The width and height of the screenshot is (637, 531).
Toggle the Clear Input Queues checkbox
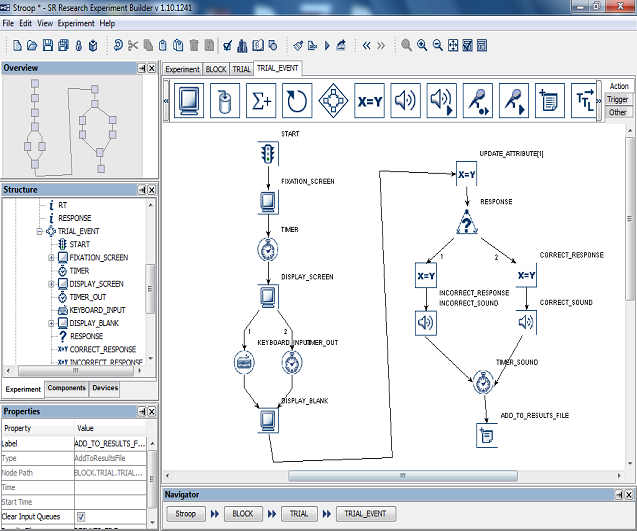tap(81, 517)
